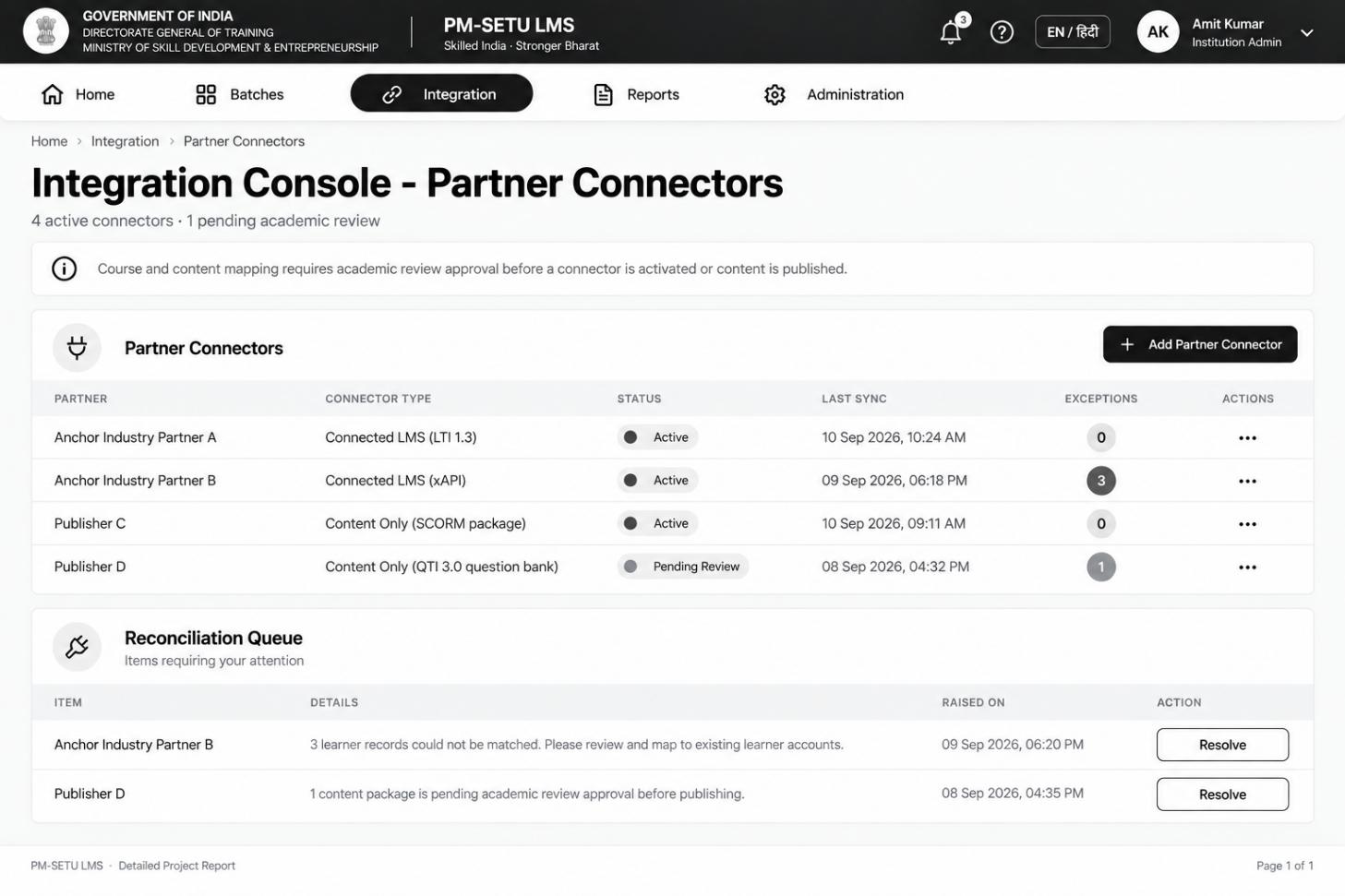Screen dimensions: 1345x896
Task: Follow the Home breadcrumb link
Action: (49, 141)
